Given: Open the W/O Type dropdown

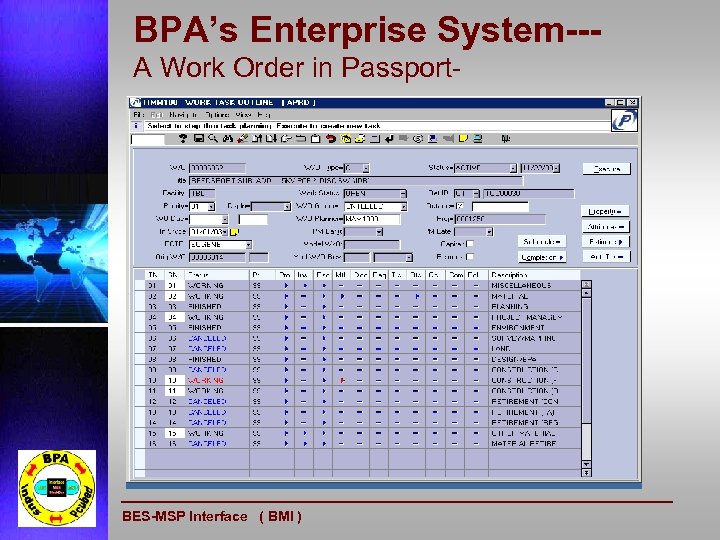Looking at the screenshot, I should [366, 169].
